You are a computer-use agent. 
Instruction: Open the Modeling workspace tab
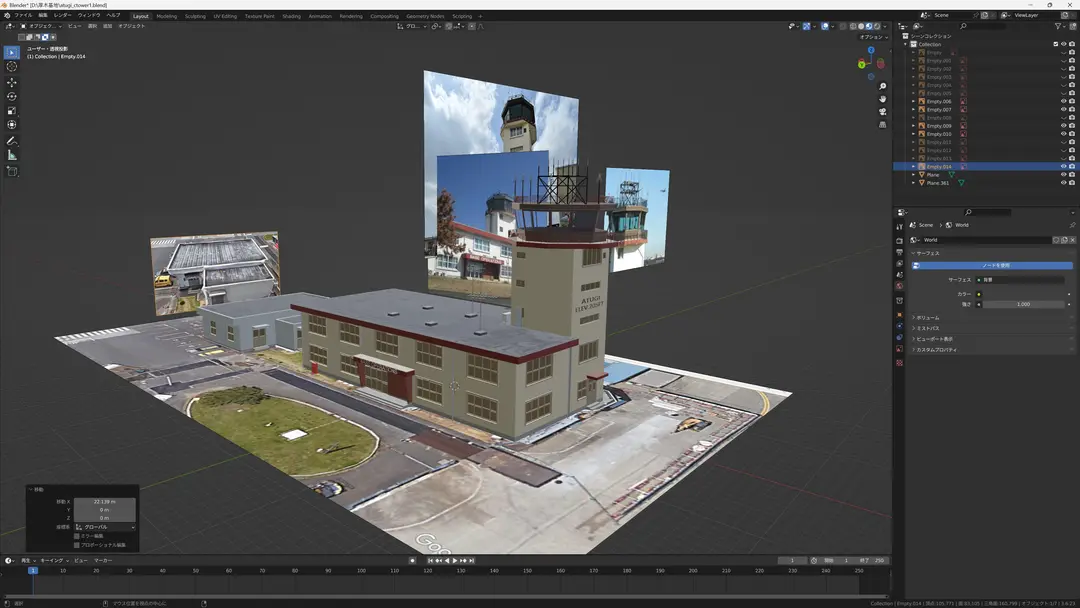point(167,16)
